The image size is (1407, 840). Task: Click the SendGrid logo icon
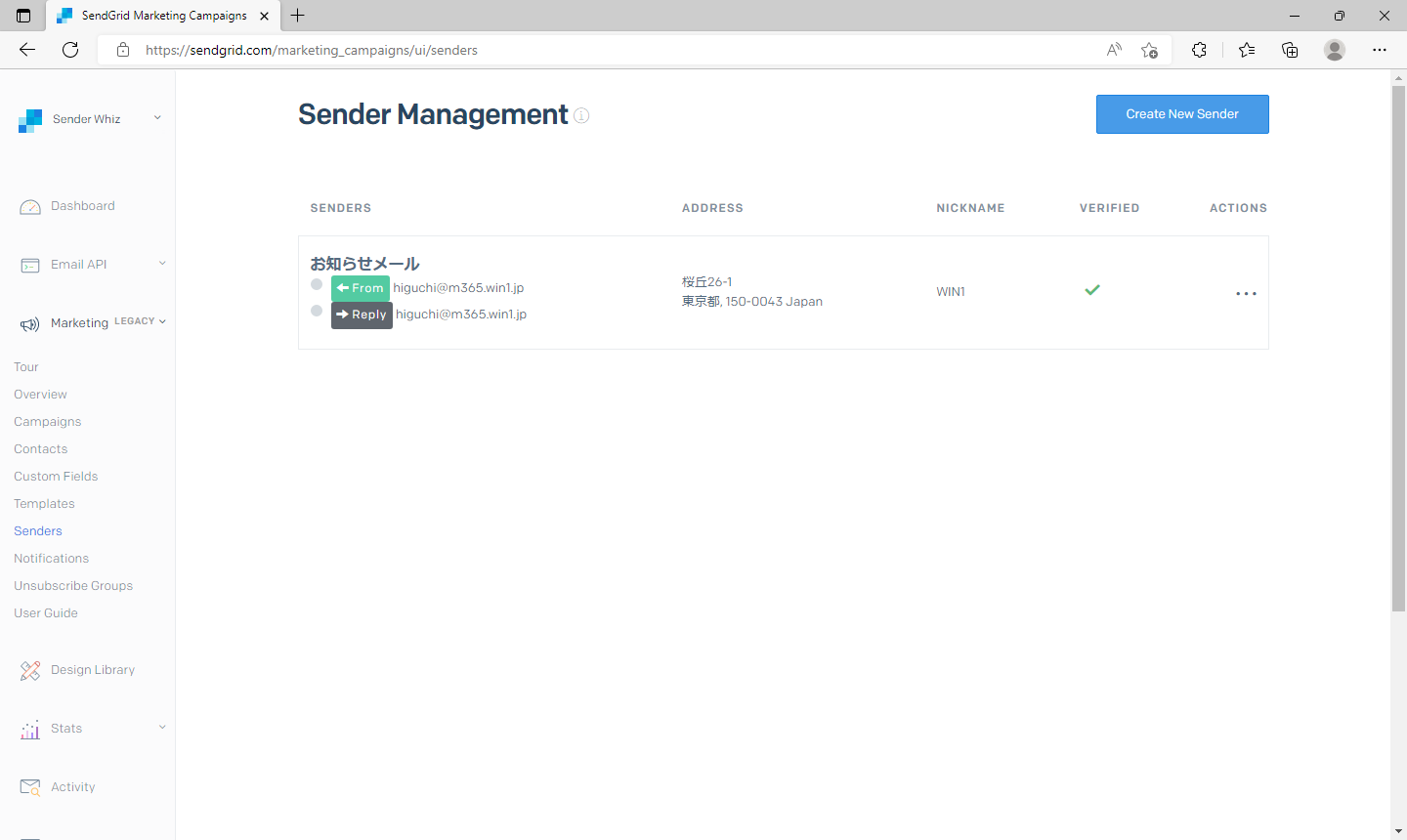30,120
